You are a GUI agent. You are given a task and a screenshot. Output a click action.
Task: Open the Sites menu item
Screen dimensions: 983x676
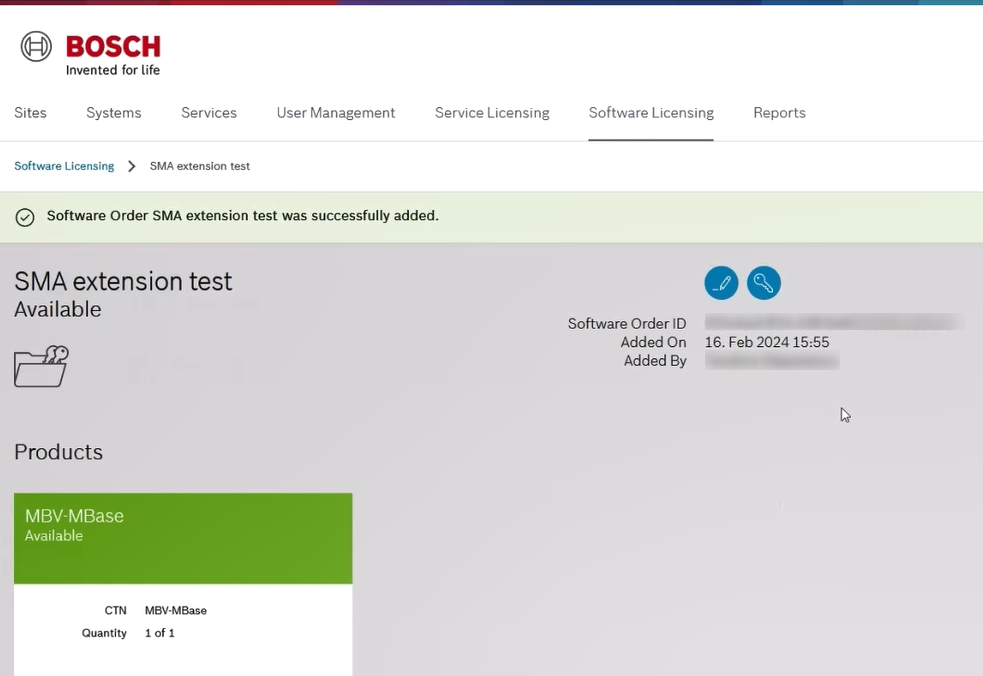point(30,113)
